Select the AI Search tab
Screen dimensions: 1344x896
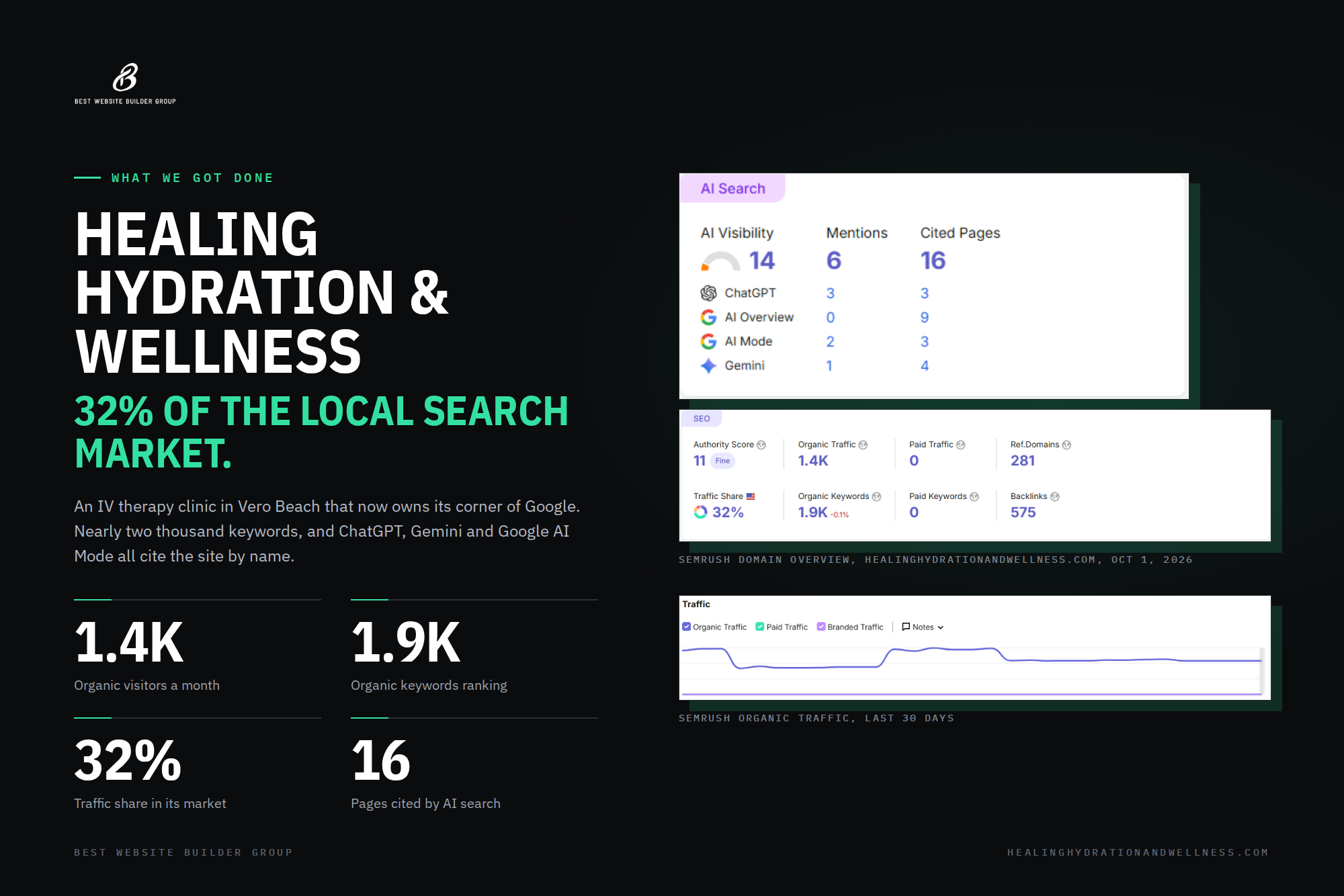pyautogui.click(x=732, y=189)
